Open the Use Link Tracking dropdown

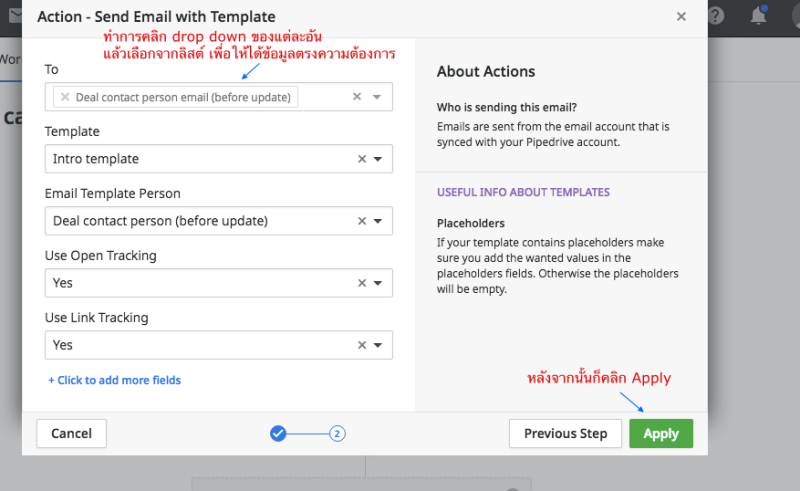pyautogui.click(x=378, y=345)
